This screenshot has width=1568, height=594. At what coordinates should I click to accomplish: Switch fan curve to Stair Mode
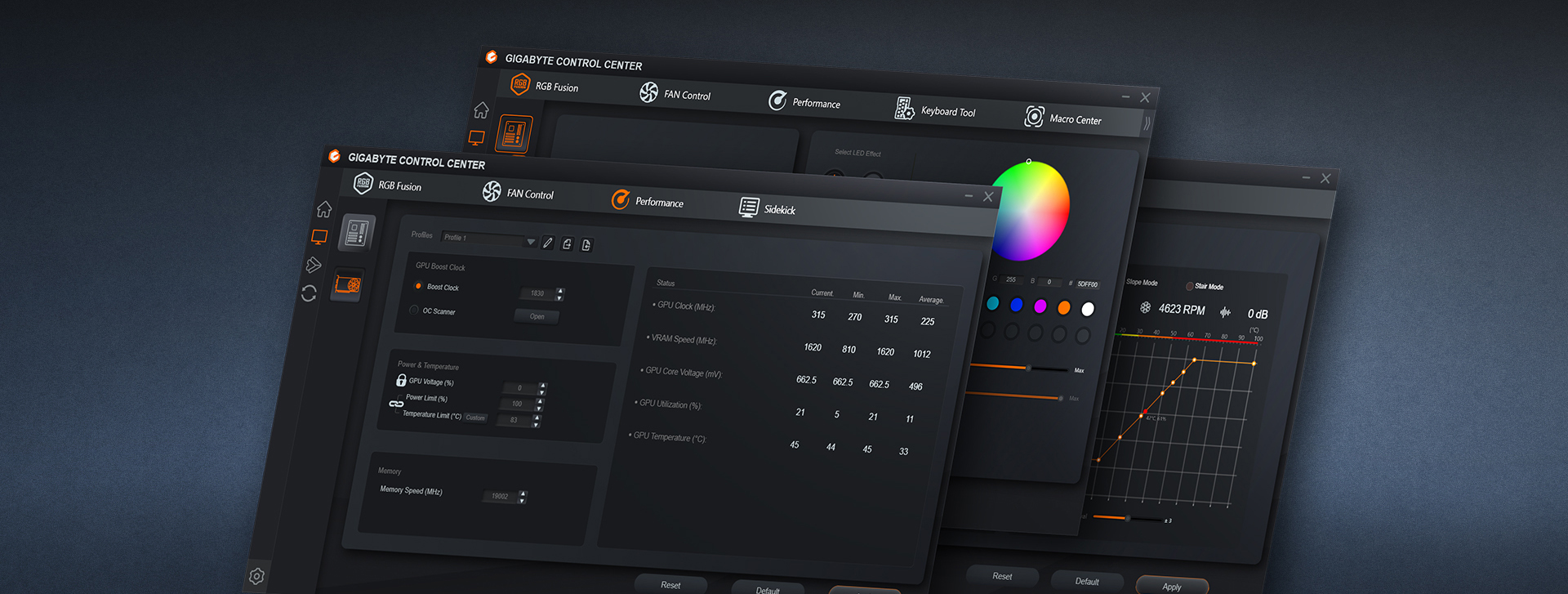pos(1190,286)
